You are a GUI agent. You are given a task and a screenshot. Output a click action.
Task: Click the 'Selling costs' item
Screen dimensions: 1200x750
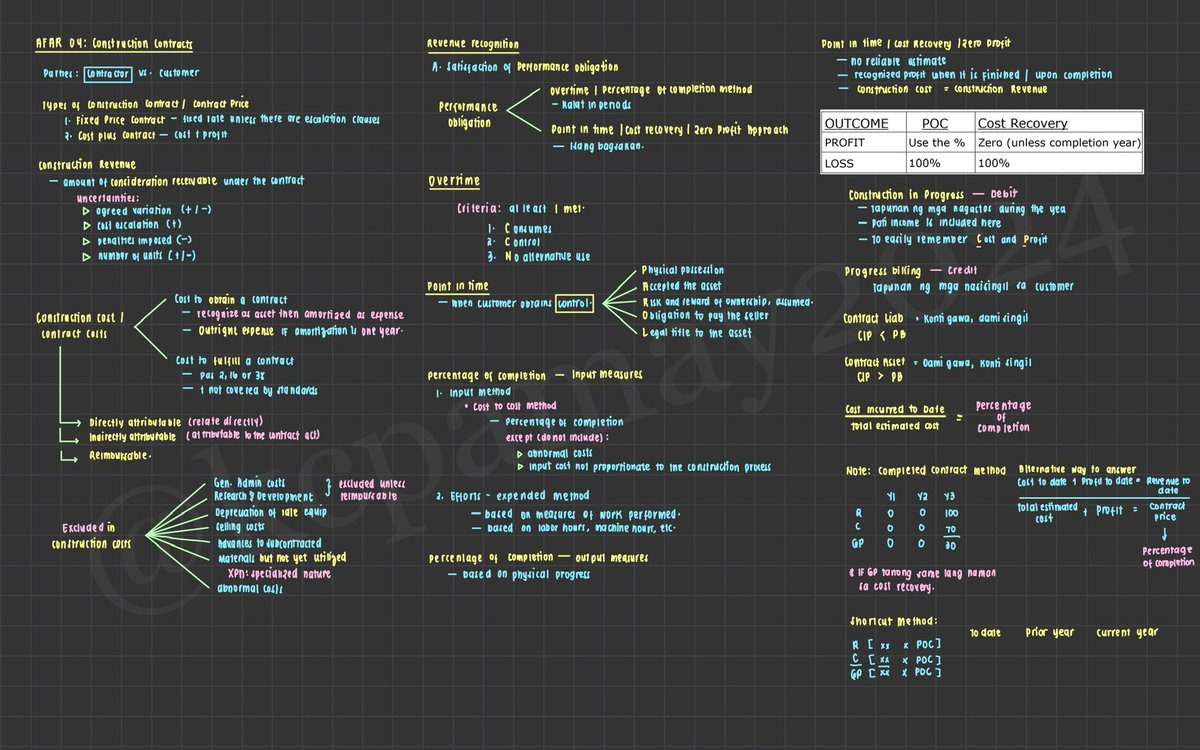click(240, 526)
